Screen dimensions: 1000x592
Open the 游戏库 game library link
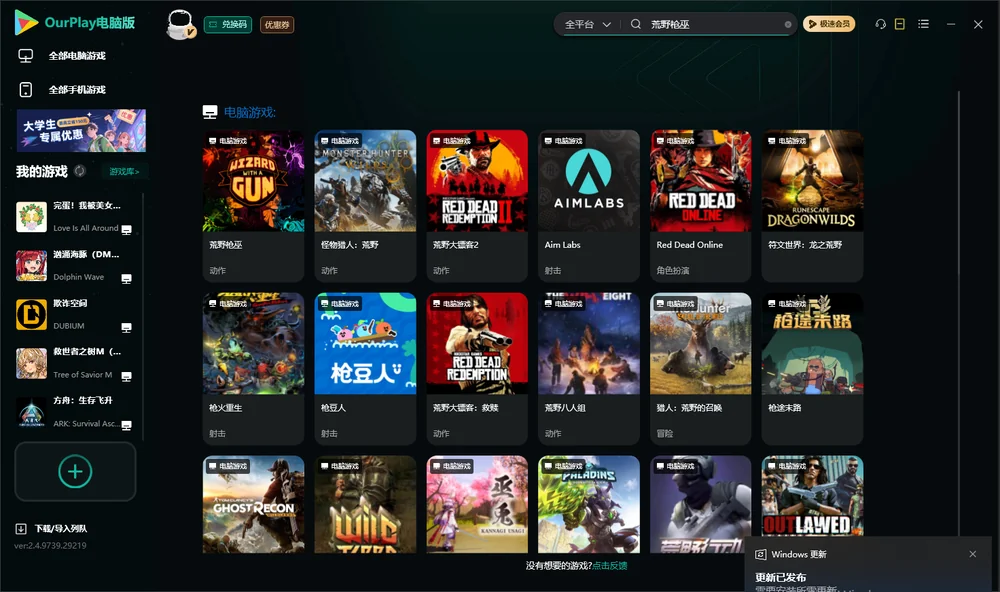124,171
